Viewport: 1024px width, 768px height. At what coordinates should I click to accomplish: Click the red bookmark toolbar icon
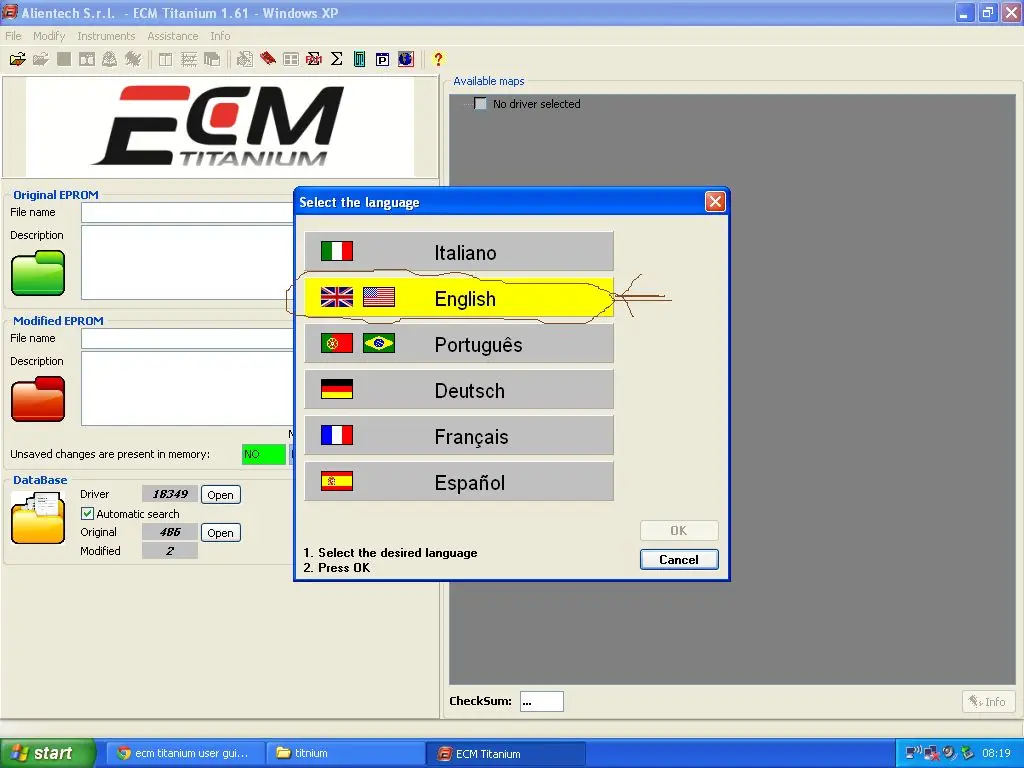click(x=266, y=59)
